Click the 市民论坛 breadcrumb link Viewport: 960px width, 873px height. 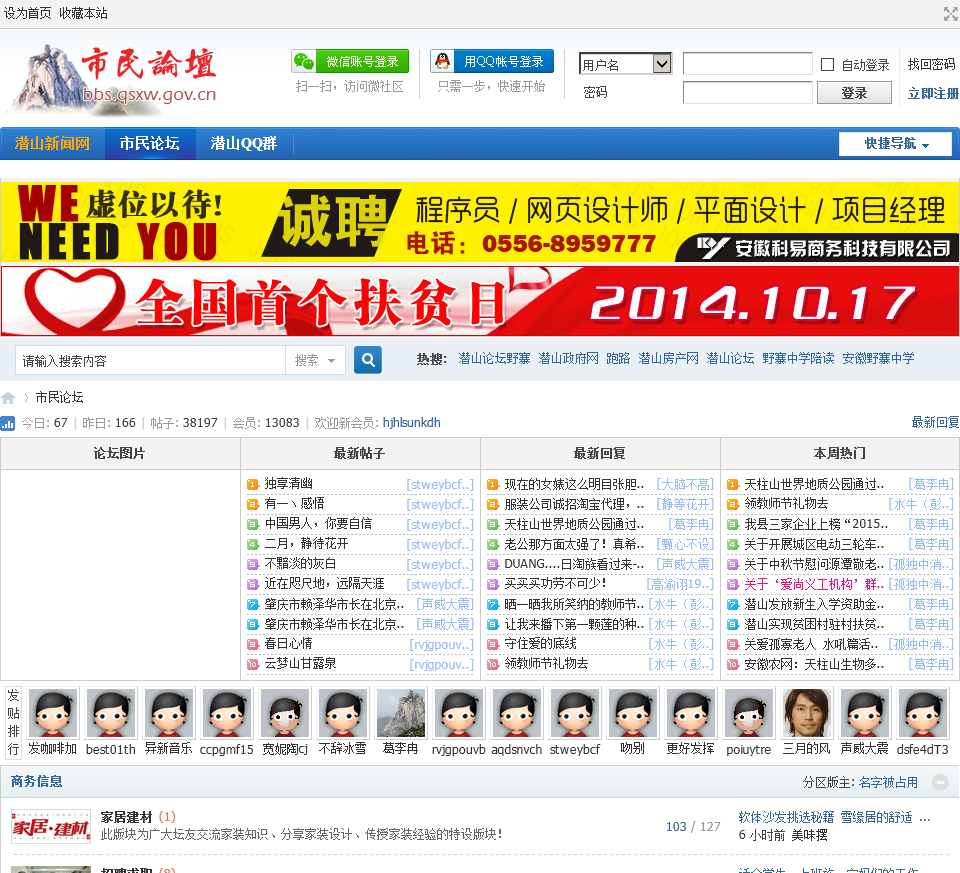[59, 397]
